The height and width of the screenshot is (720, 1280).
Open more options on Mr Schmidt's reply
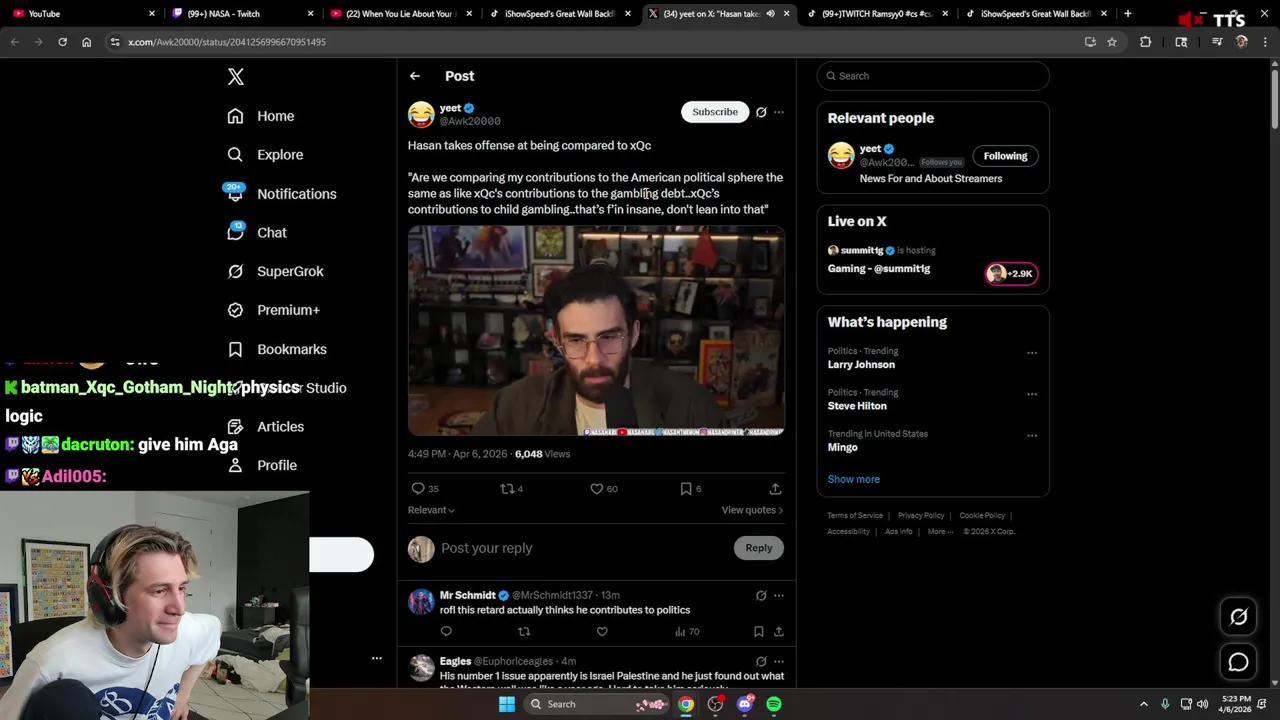coord(779,596)
